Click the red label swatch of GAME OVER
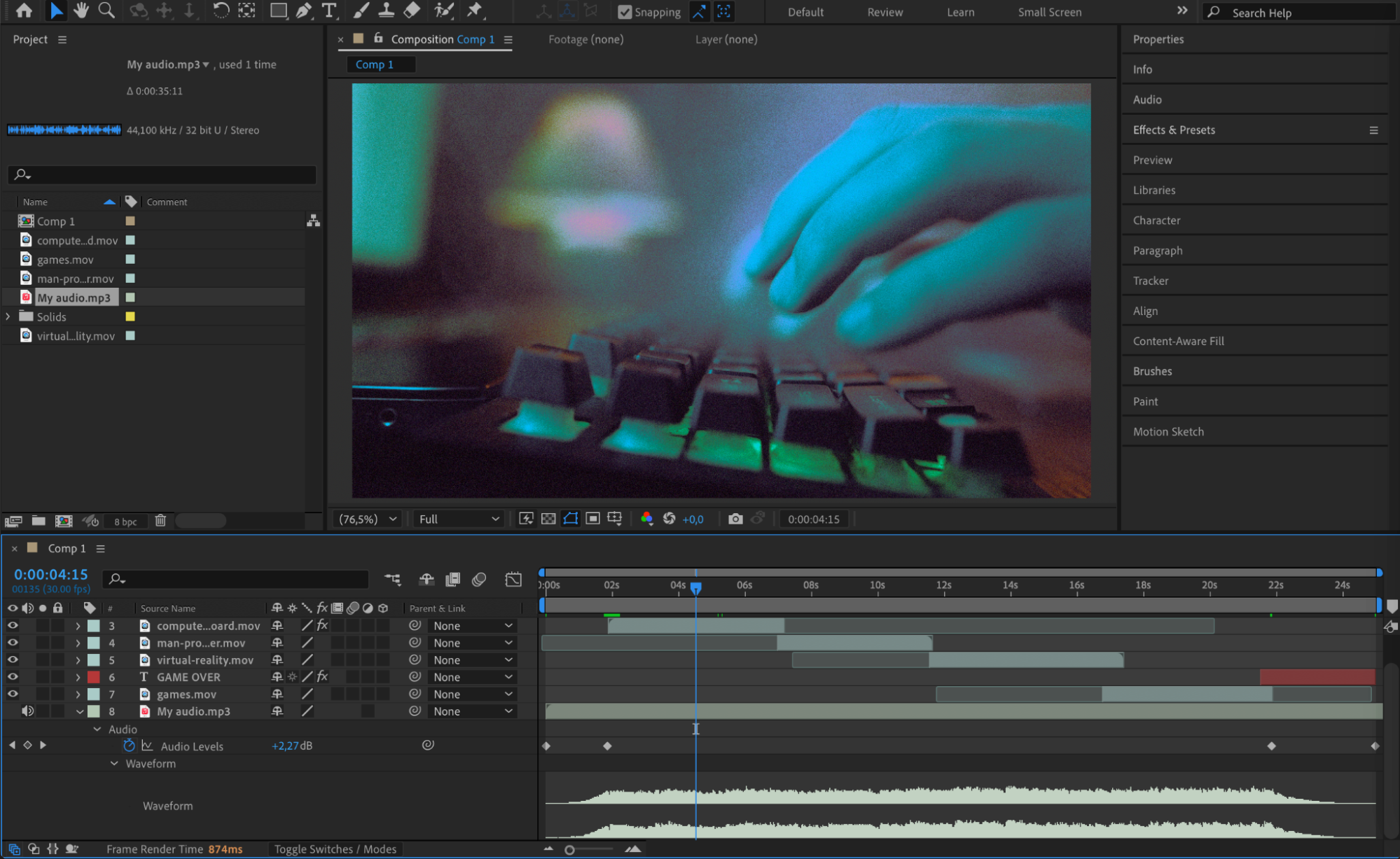 point(93,677)
